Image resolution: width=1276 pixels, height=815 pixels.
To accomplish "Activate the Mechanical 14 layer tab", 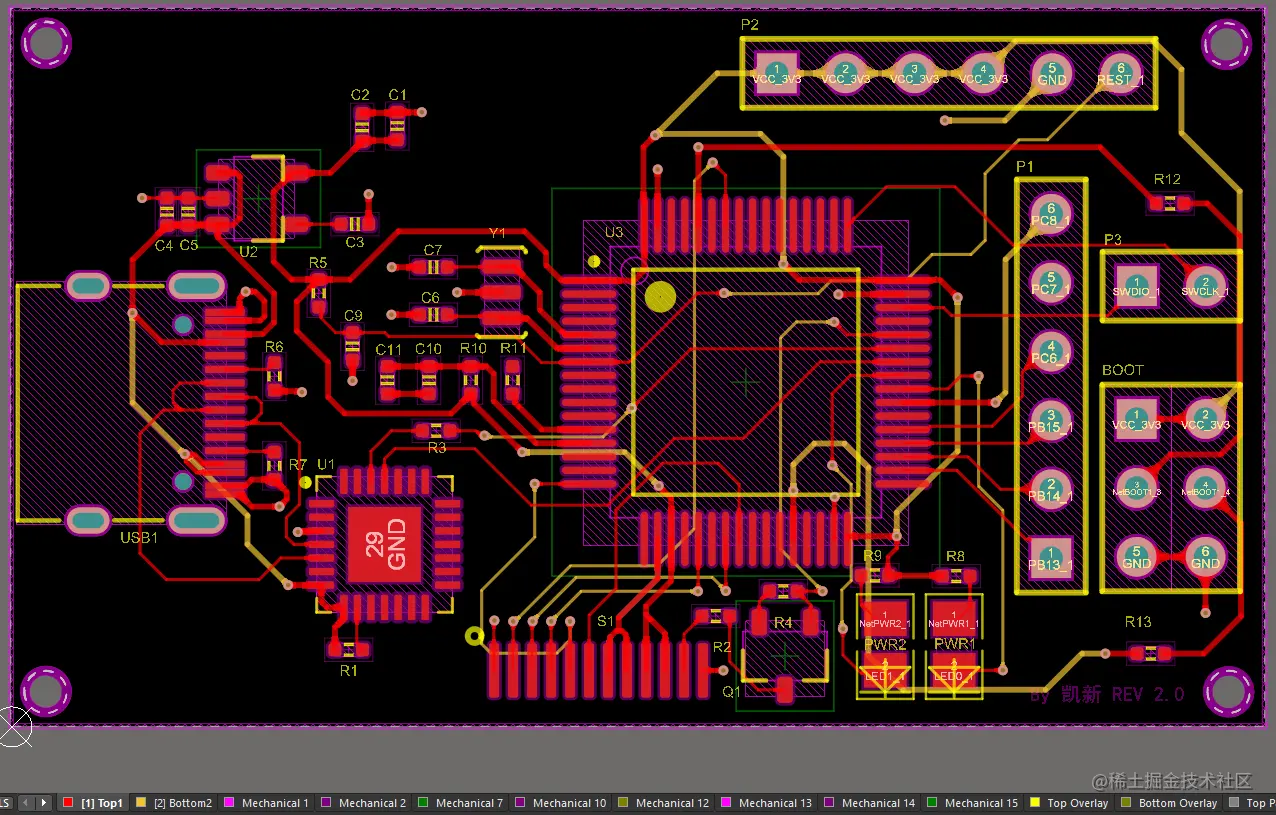I will pos(869,803).
